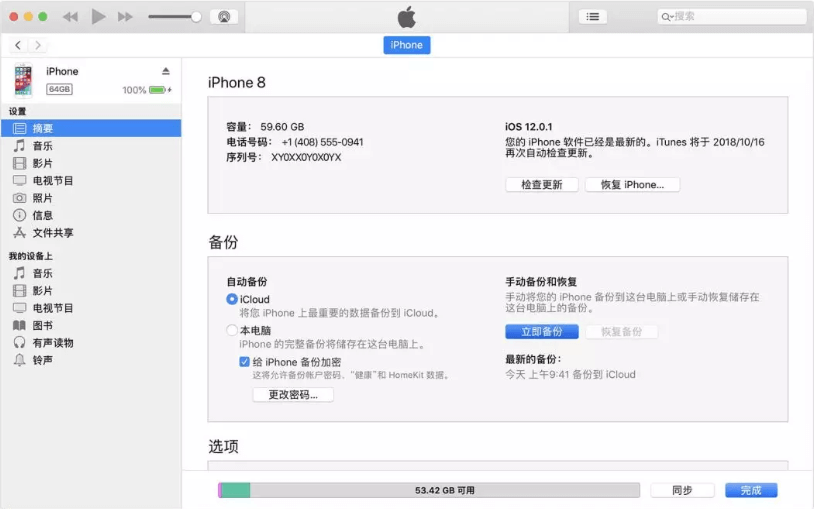Viewport: 814px width, 509px height.
Task: Eject the iPhone with eject icon
Action: coord(166,71)
